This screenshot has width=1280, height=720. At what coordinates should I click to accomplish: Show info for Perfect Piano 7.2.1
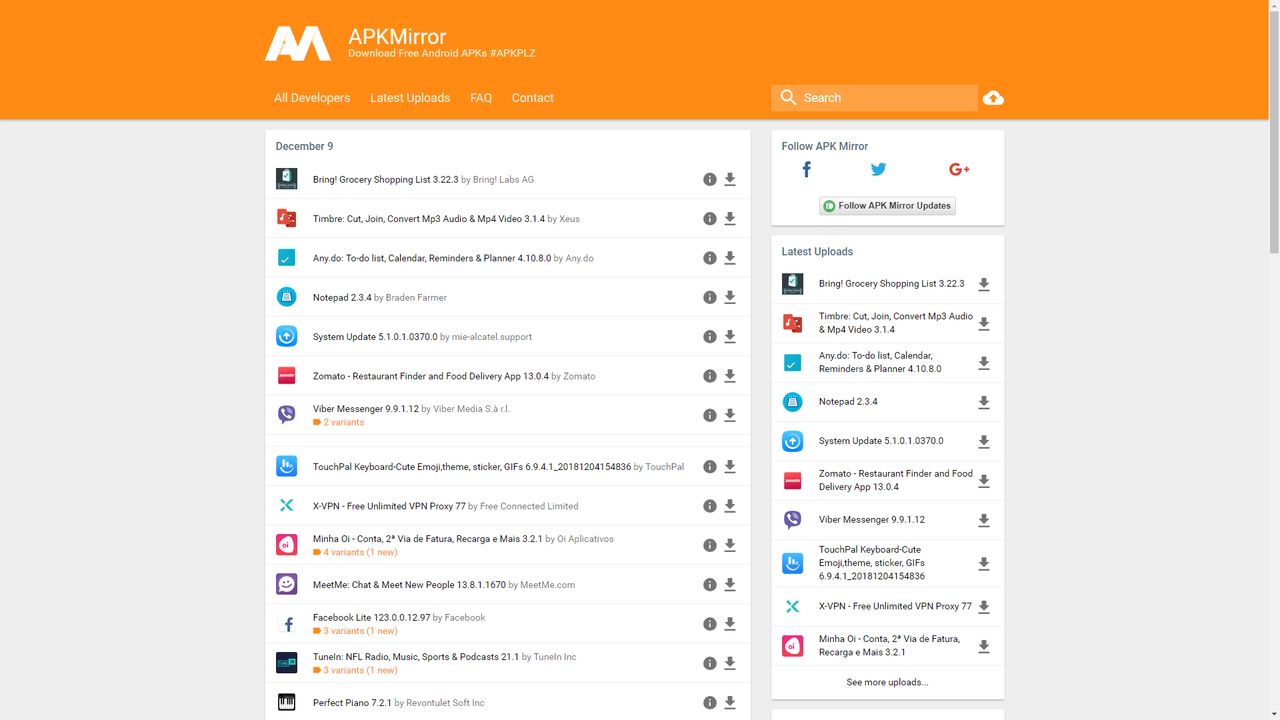(709, 703)
